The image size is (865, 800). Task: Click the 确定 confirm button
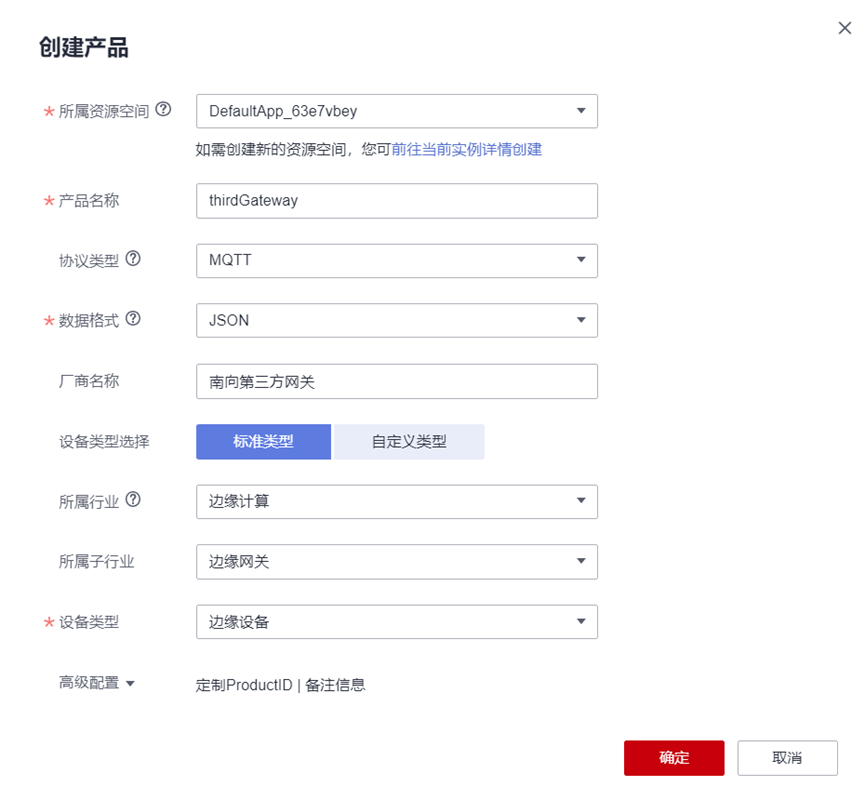coord(673,757)
